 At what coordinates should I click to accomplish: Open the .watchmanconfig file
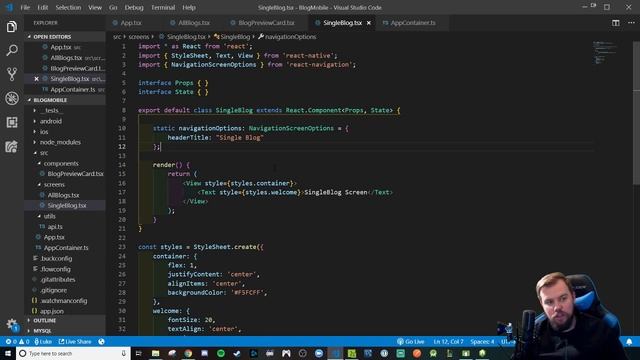pyautogui.click(x=63, y=301)
